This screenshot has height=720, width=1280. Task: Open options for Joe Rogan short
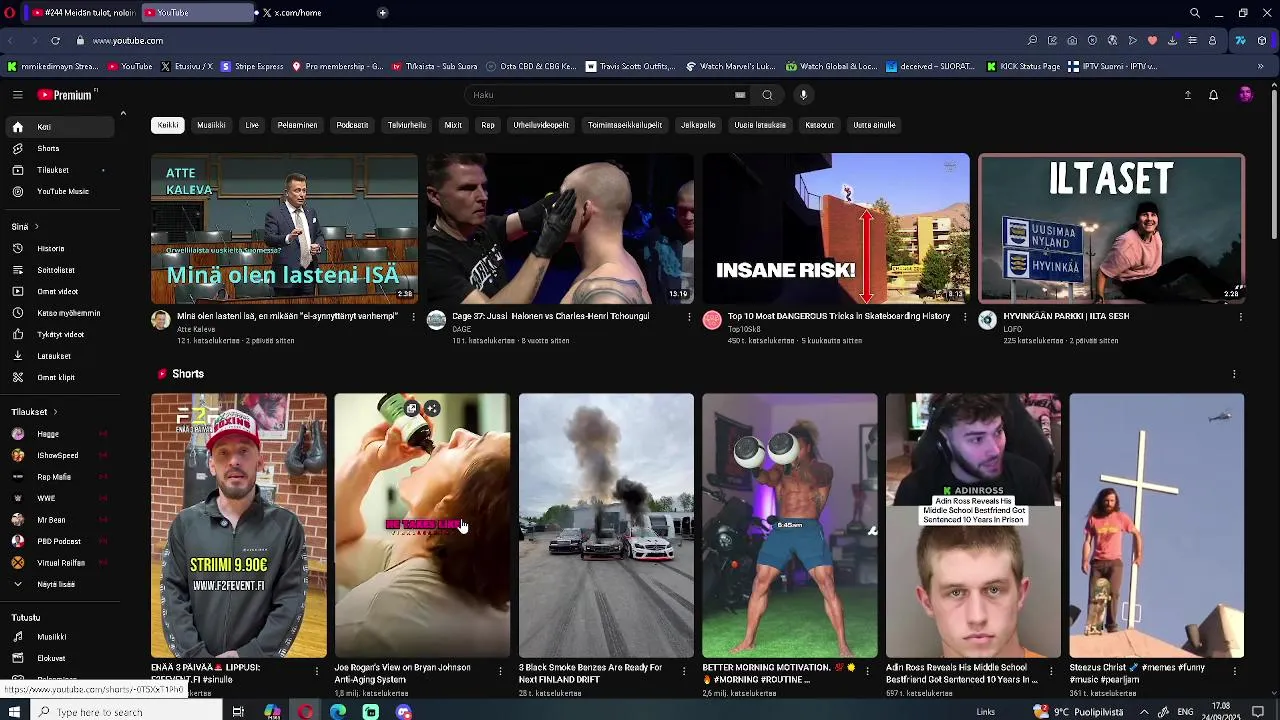click(501, 671)
